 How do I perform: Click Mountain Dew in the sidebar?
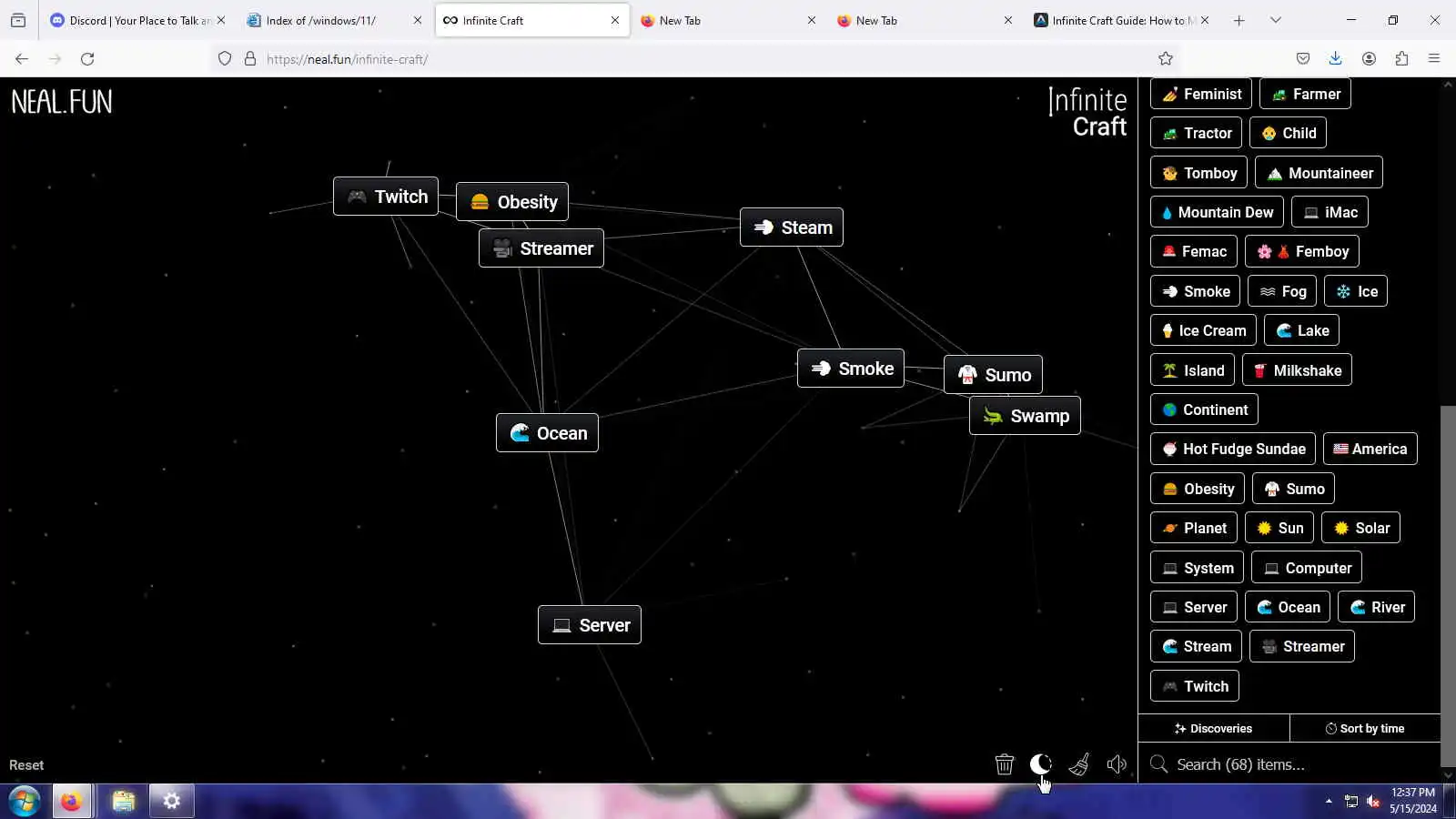[1217, 212]
